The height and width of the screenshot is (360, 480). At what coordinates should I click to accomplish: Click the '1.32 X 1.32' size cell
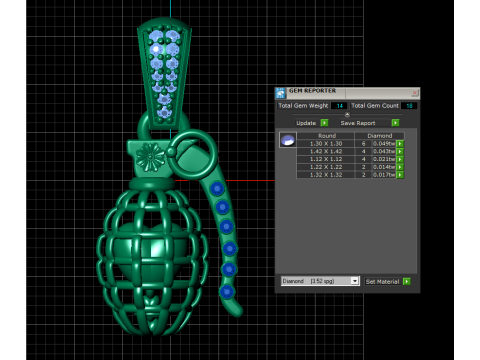coord(326,175)
